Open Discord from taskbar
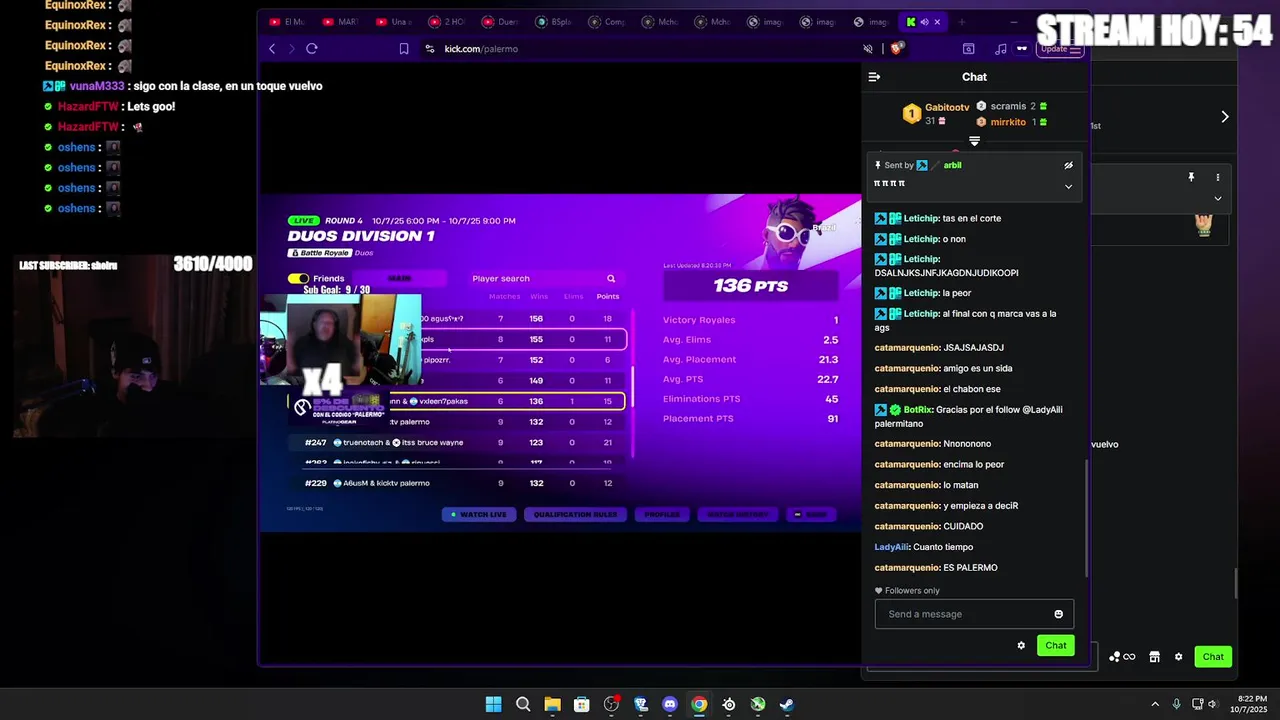 tap(670, 705)
